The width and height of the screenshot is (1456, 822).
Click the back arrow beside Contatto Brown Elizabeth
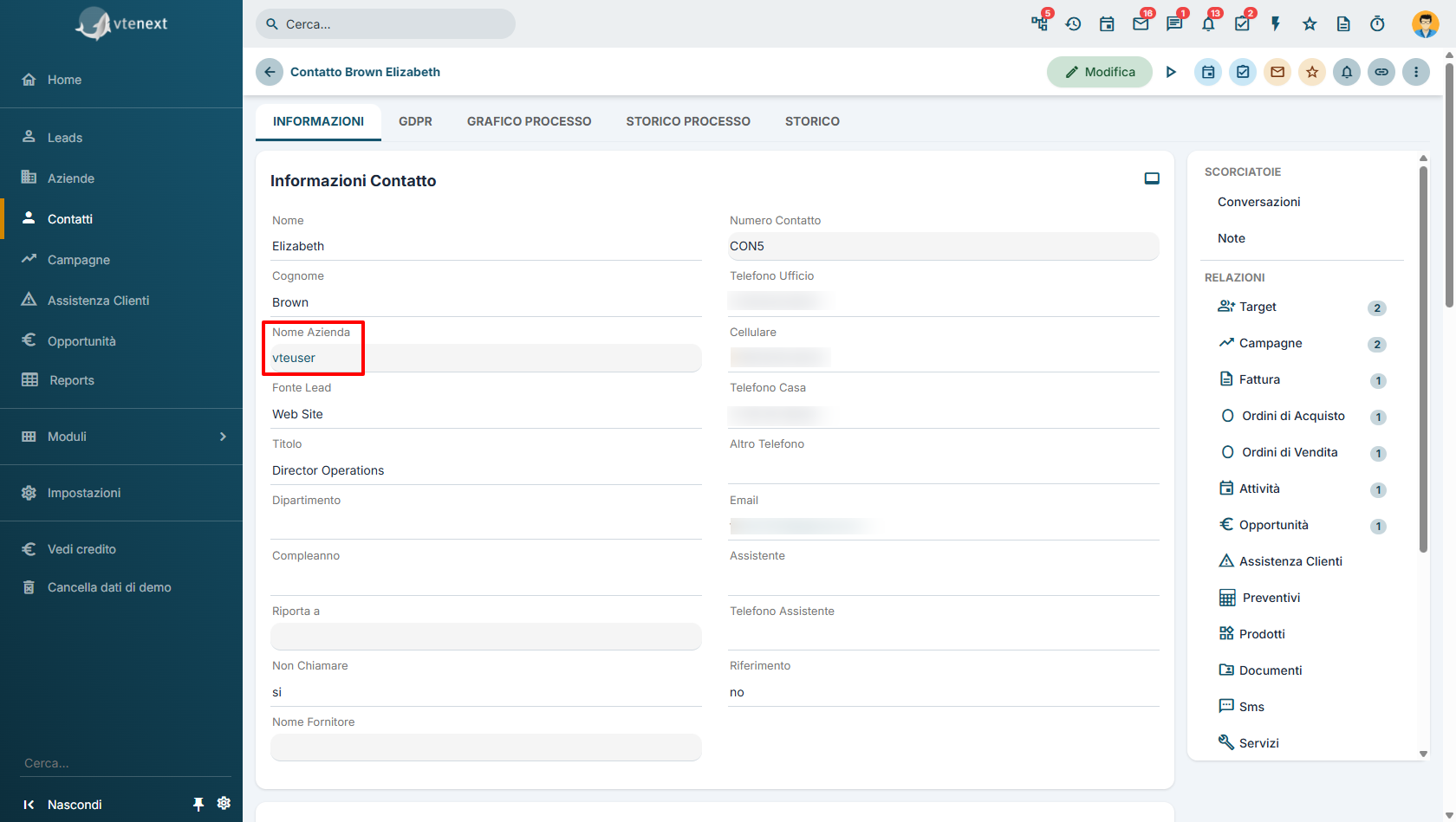270,72
